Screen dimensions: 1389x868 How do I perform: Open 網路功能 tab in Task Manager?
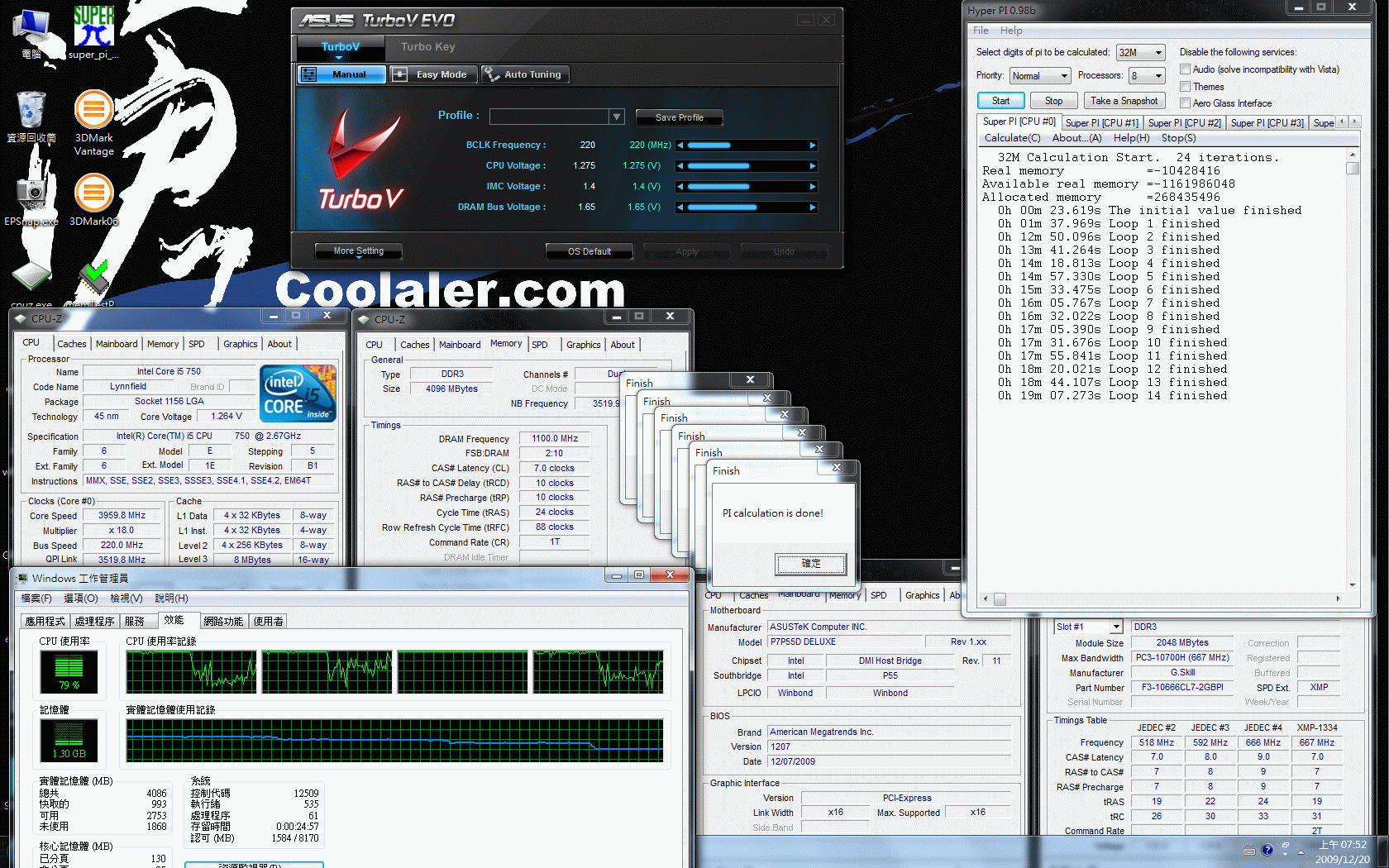pyautogui.click(x=223, y=621)
